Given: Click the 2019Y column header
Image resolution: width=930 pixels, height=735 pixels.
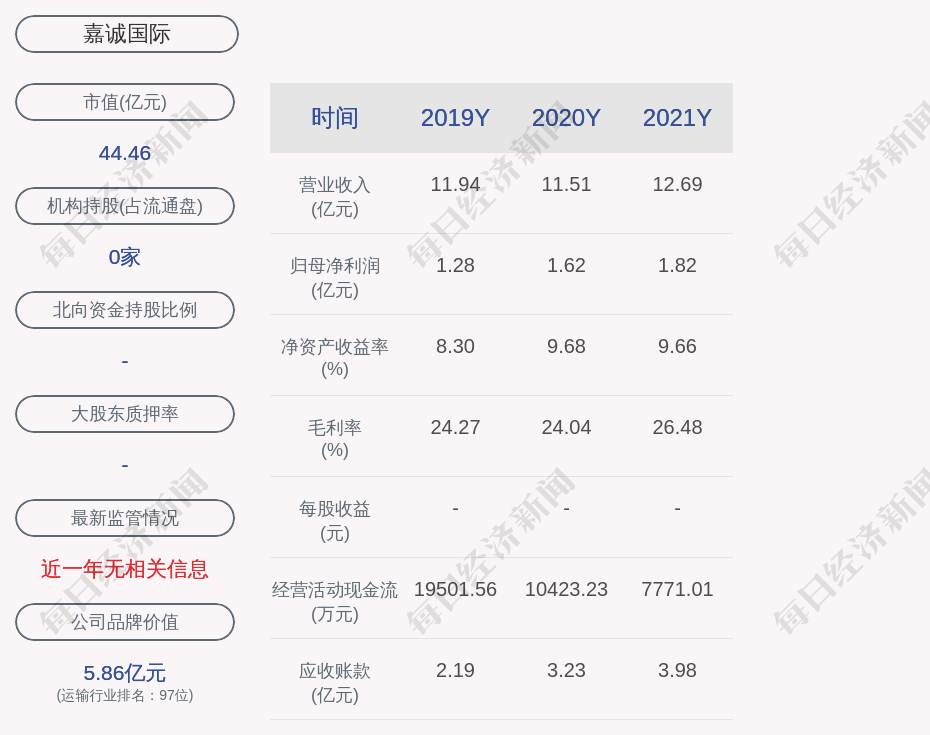Looking at the screenshot, I should pos(455,117).
